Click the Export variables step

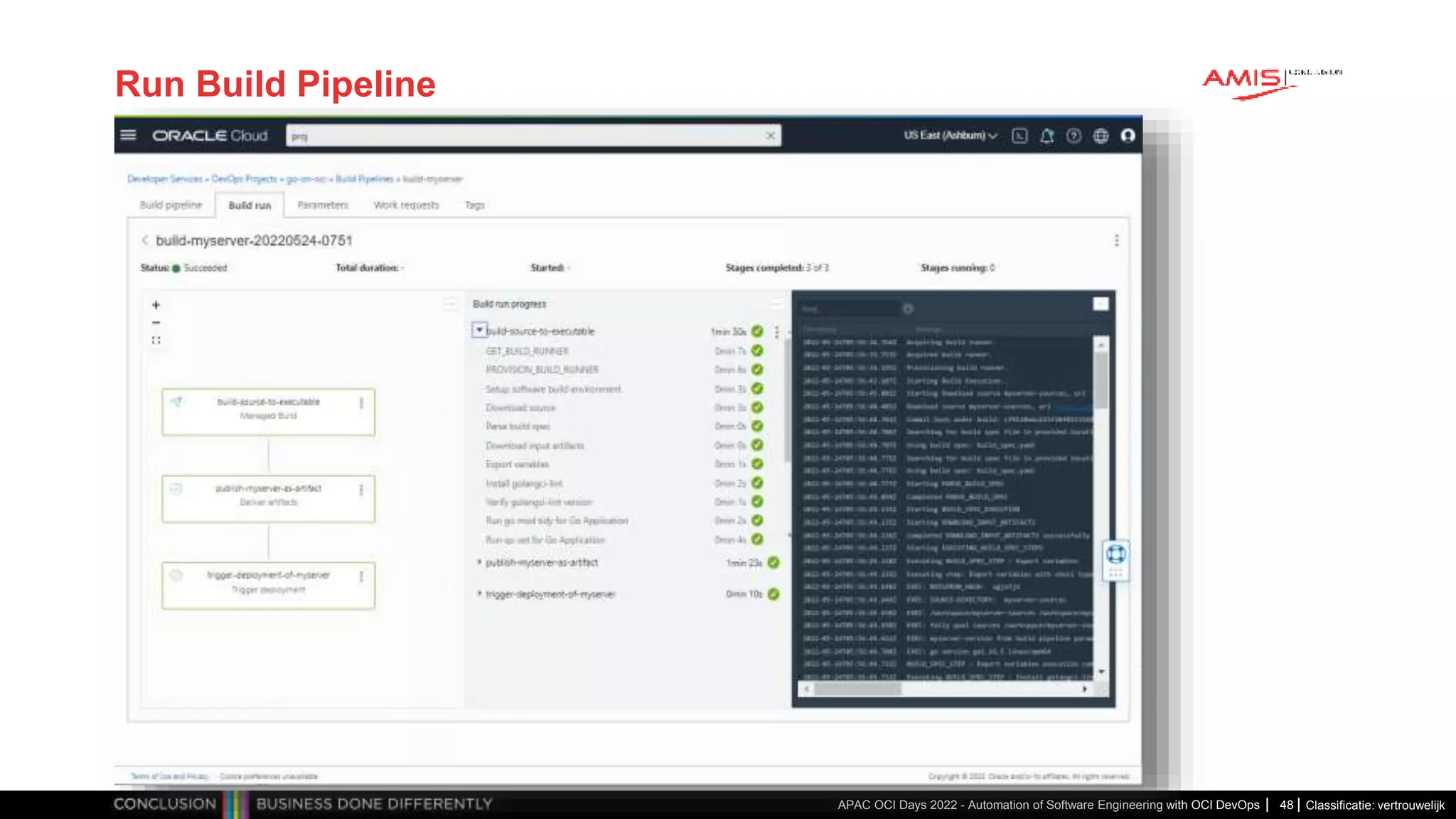pos(517,464)
